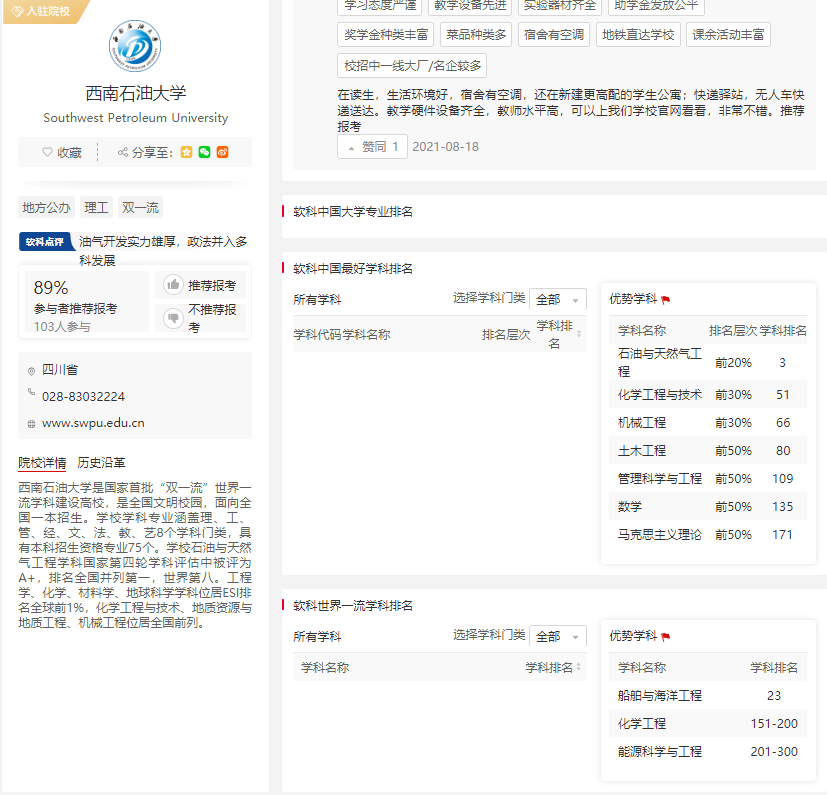Click 管理科学与工程 row

(x=708, y=478)
